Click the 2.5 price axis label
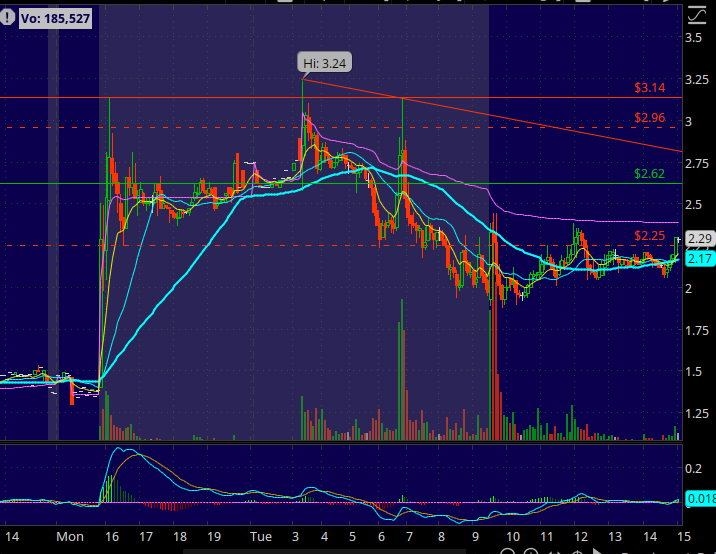 (693, 205)
